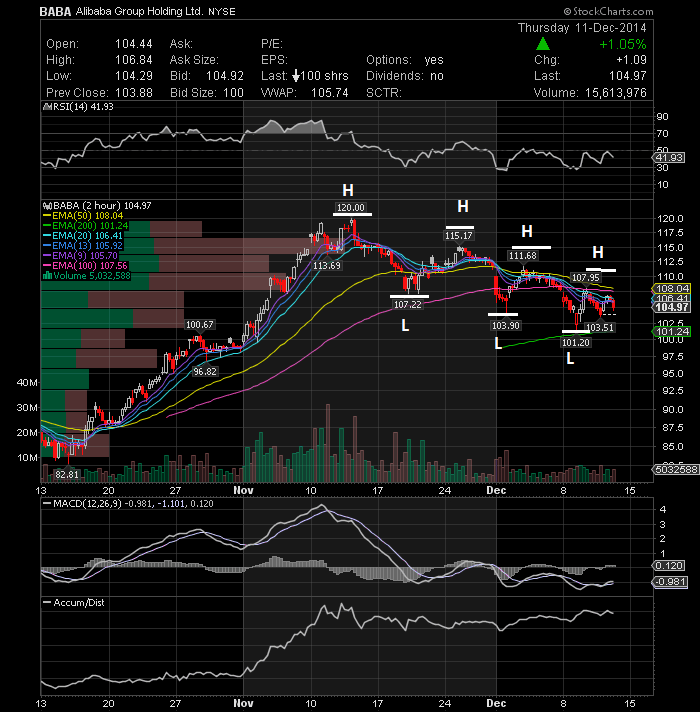Click the EMA(20) 106.41 legend entry

point(87,236)
